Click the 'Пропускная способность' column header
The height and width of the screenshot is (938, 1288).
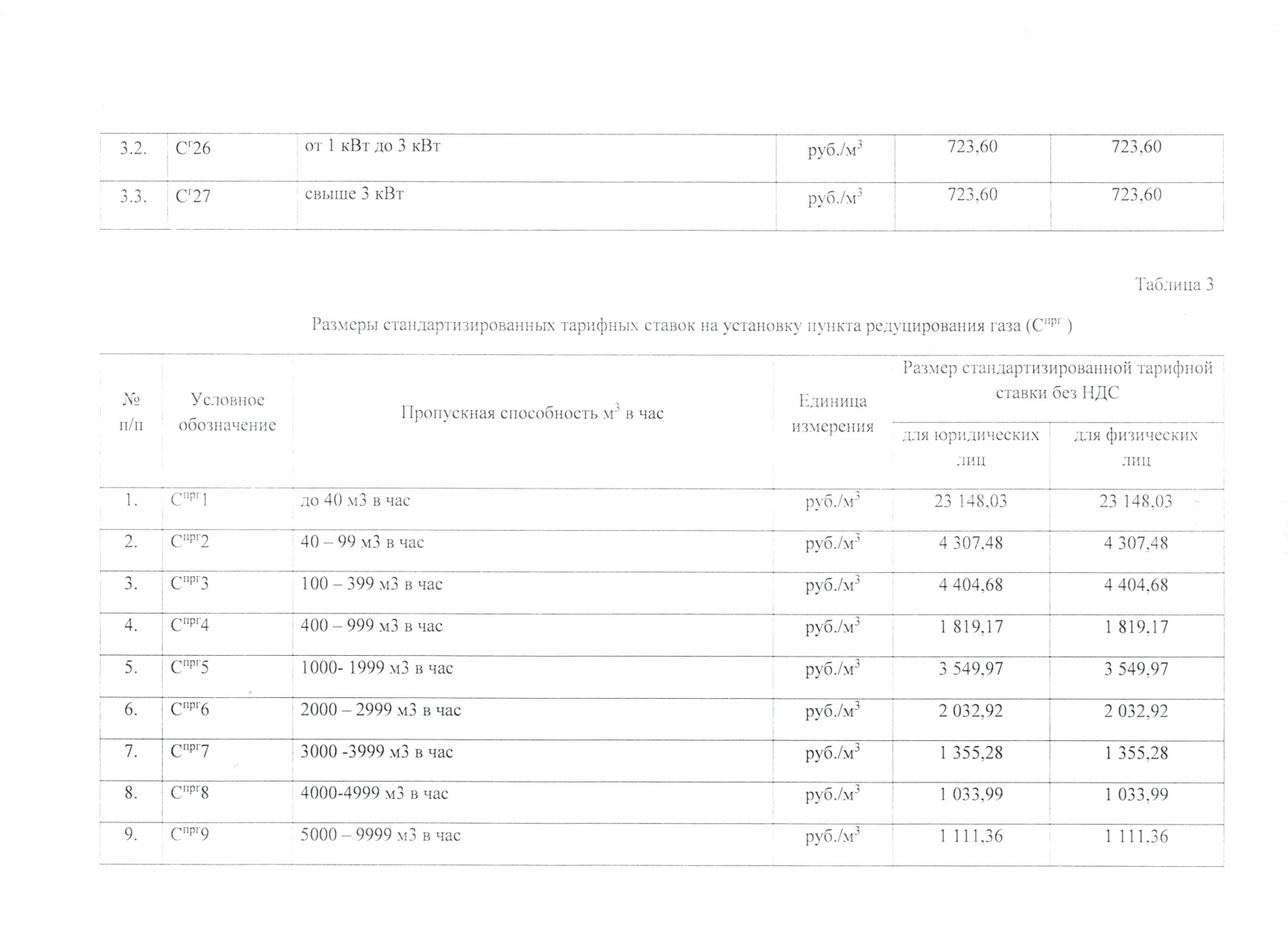[532, 413]
